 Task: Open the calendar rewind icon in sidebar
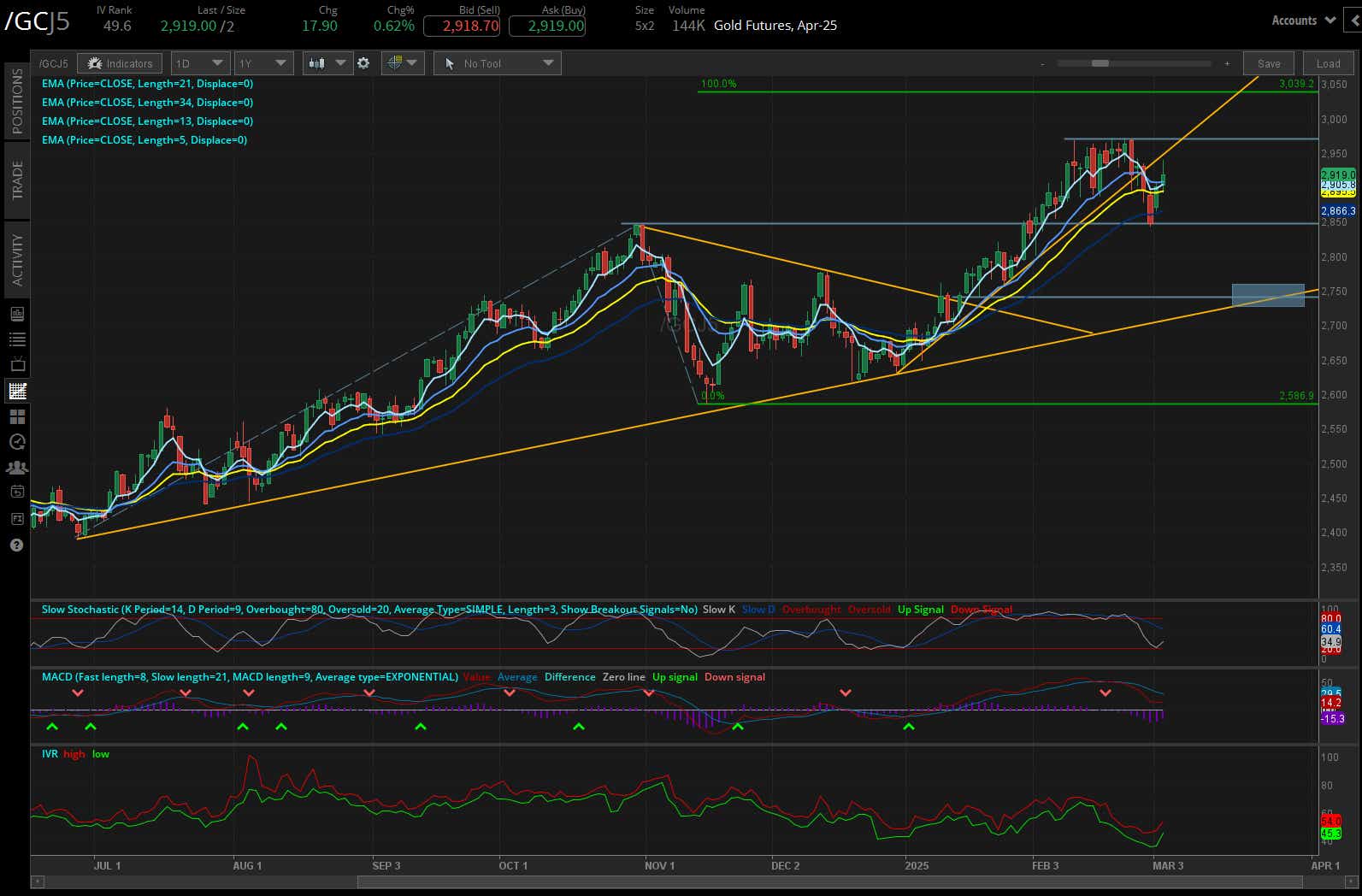coord(17,492)
